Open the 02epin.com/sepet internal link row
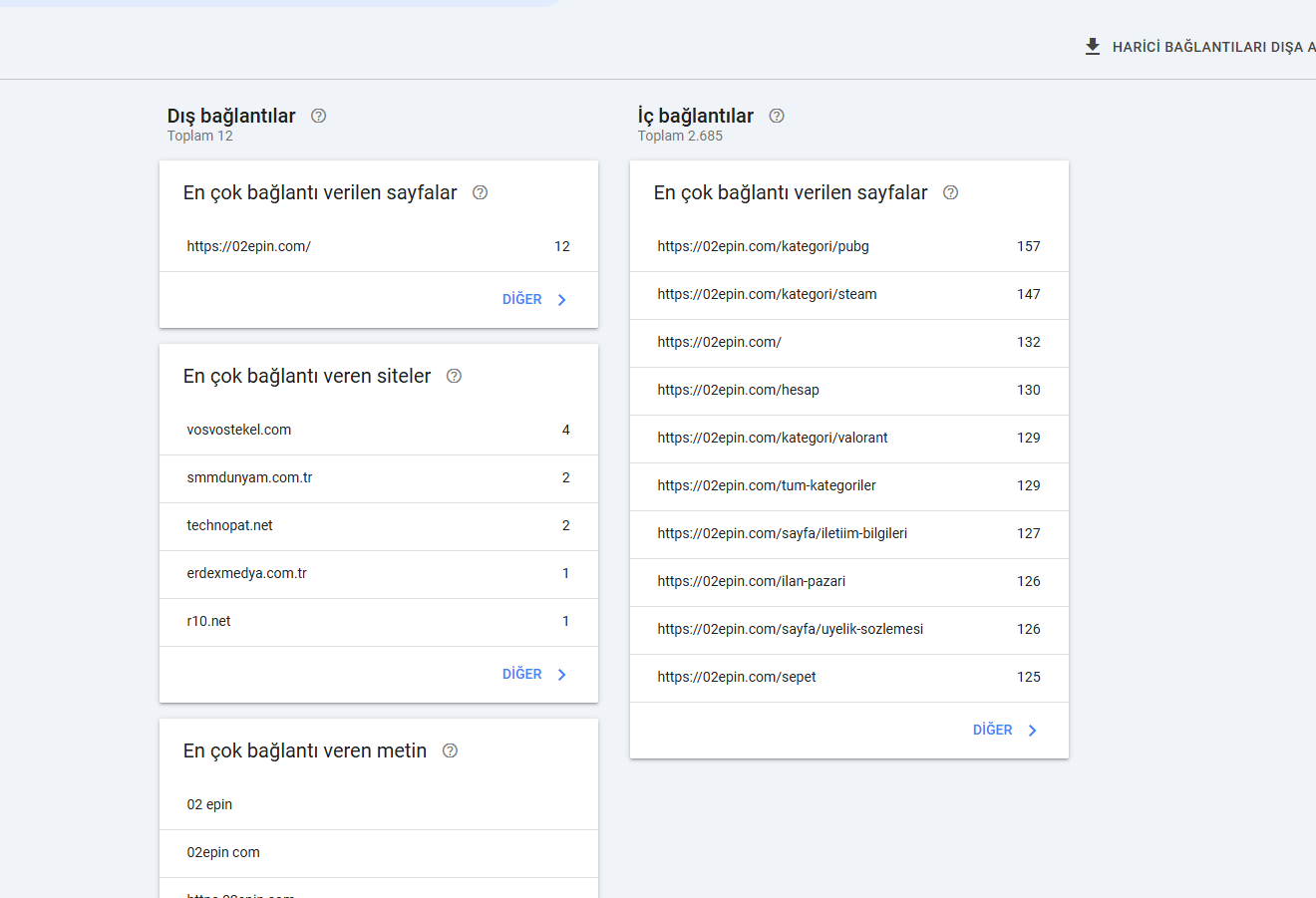The image size is (1316, 898). [x=849, y=678]
